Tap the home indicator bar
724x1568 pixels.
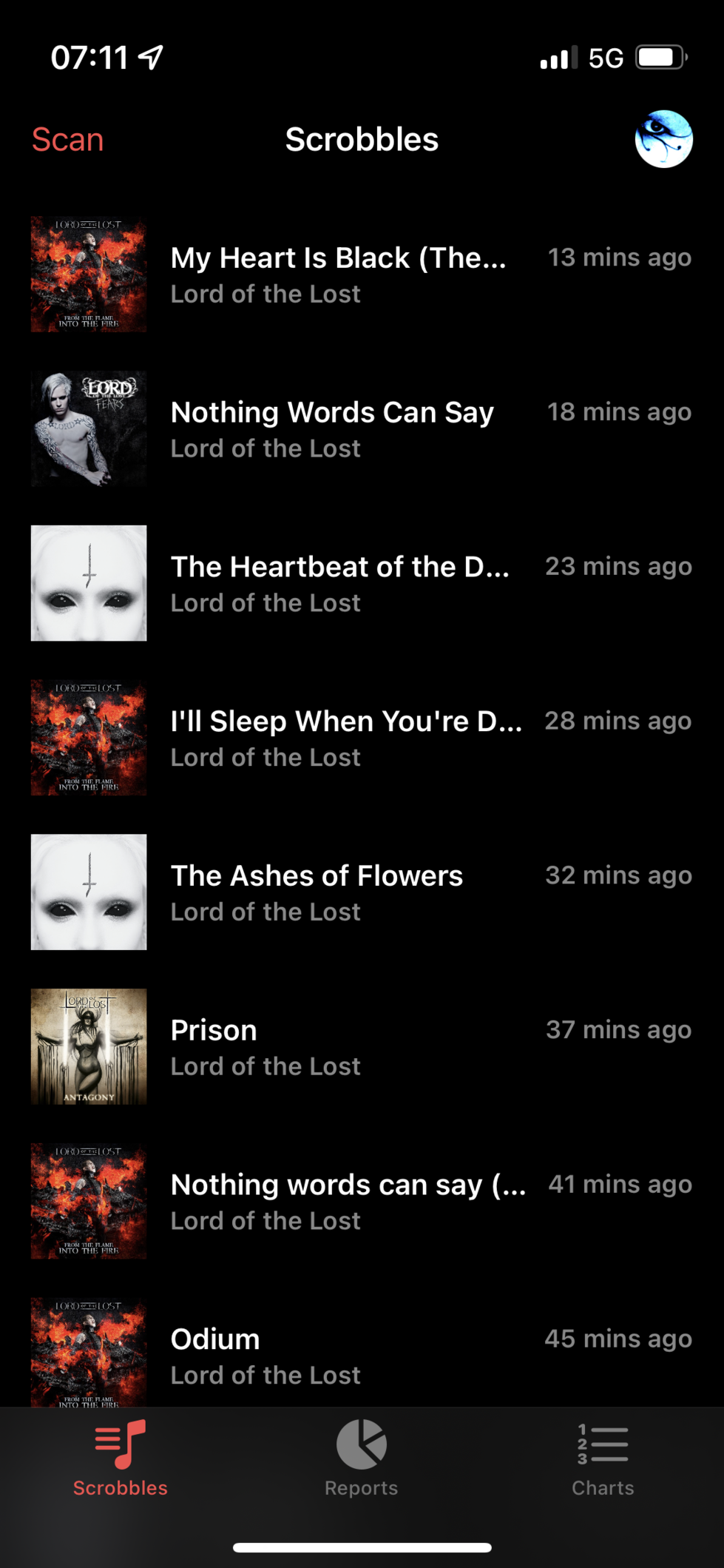point(362,1547)
